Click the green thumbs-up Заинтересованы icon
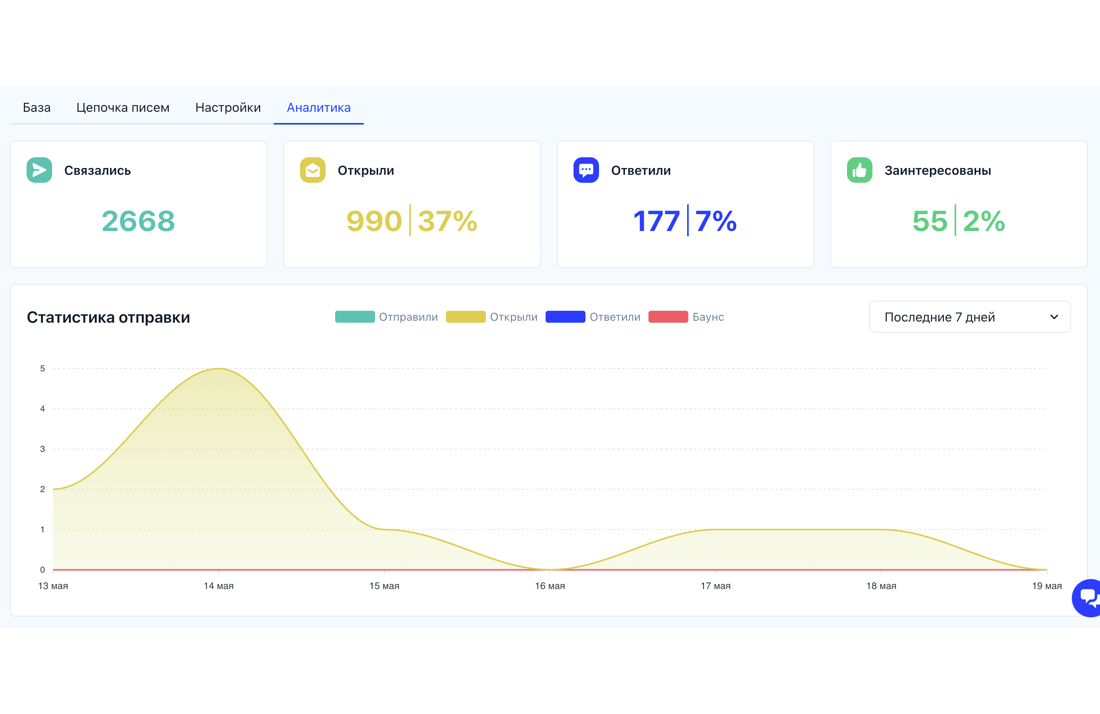Viewport: 1100px width, 714px height. coord(859,170)
